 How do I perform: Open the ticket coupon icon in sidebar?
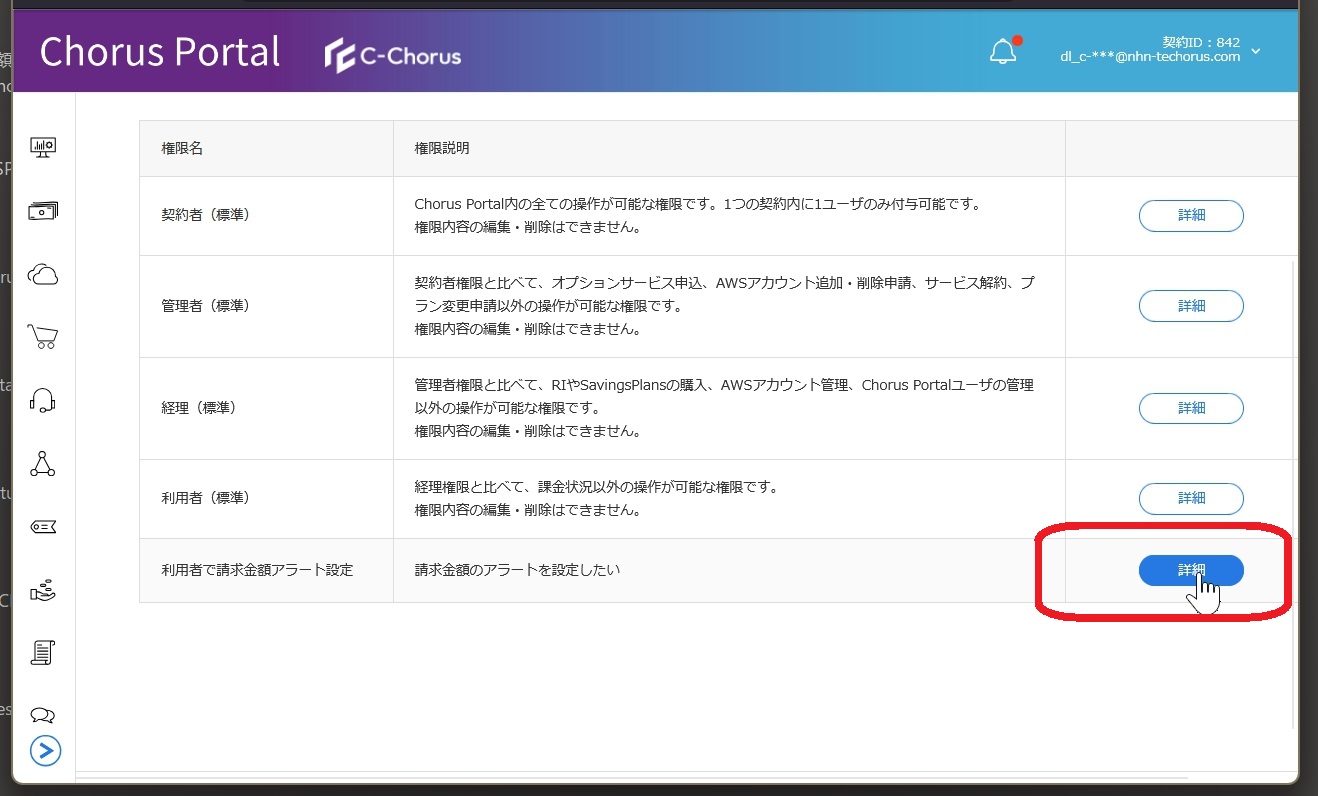43,527
